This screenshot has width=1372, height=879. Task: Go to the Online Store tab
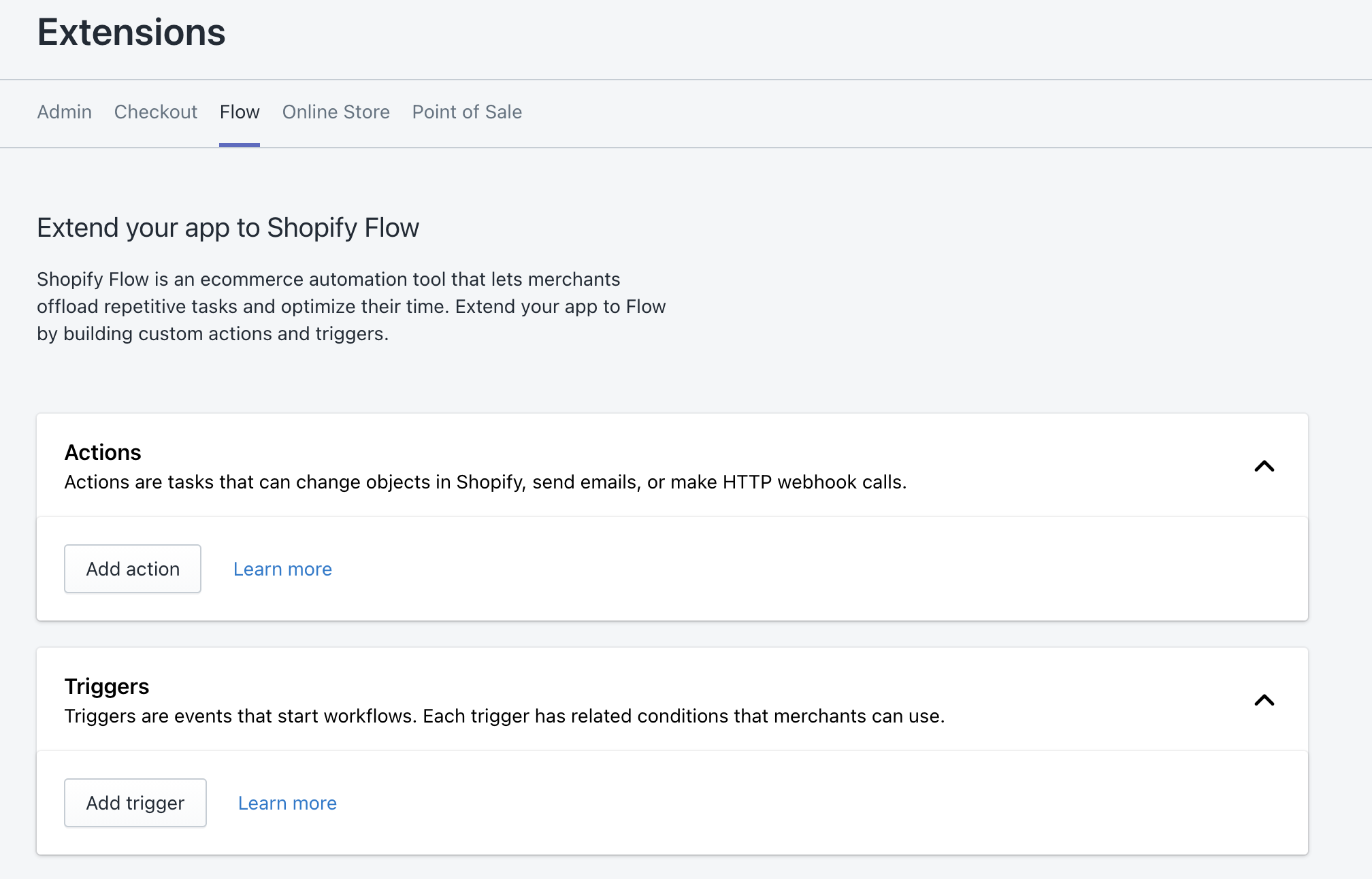pos(336,112)
